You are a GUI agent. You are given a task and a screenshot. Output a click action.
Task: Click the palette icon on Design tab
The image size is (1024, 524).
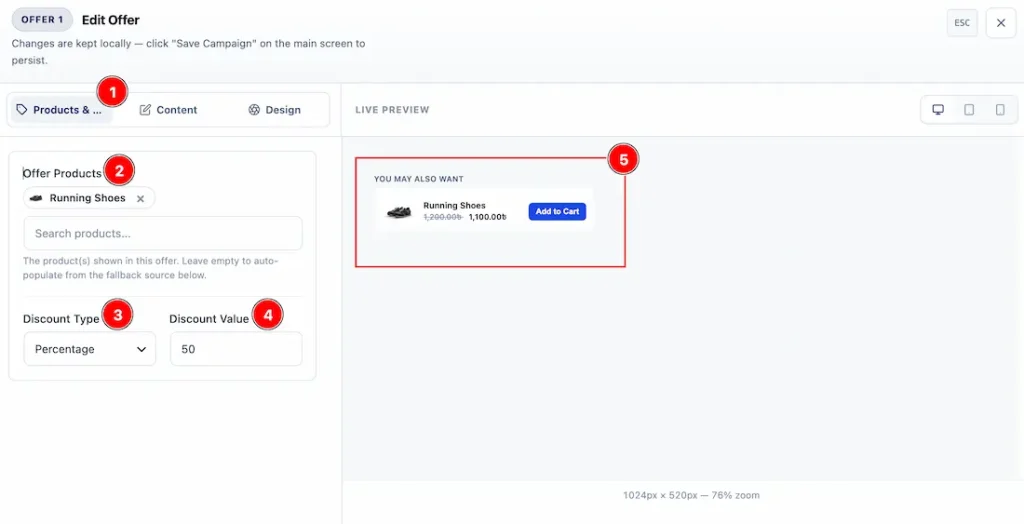pos(254,110)
